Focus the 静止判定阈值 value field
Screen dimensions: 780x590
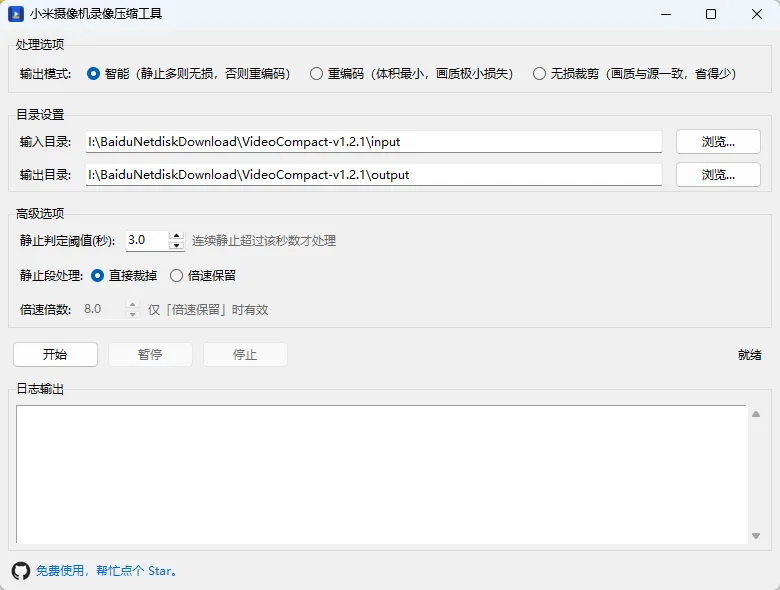pyautogui.click(x=147, y=240)
